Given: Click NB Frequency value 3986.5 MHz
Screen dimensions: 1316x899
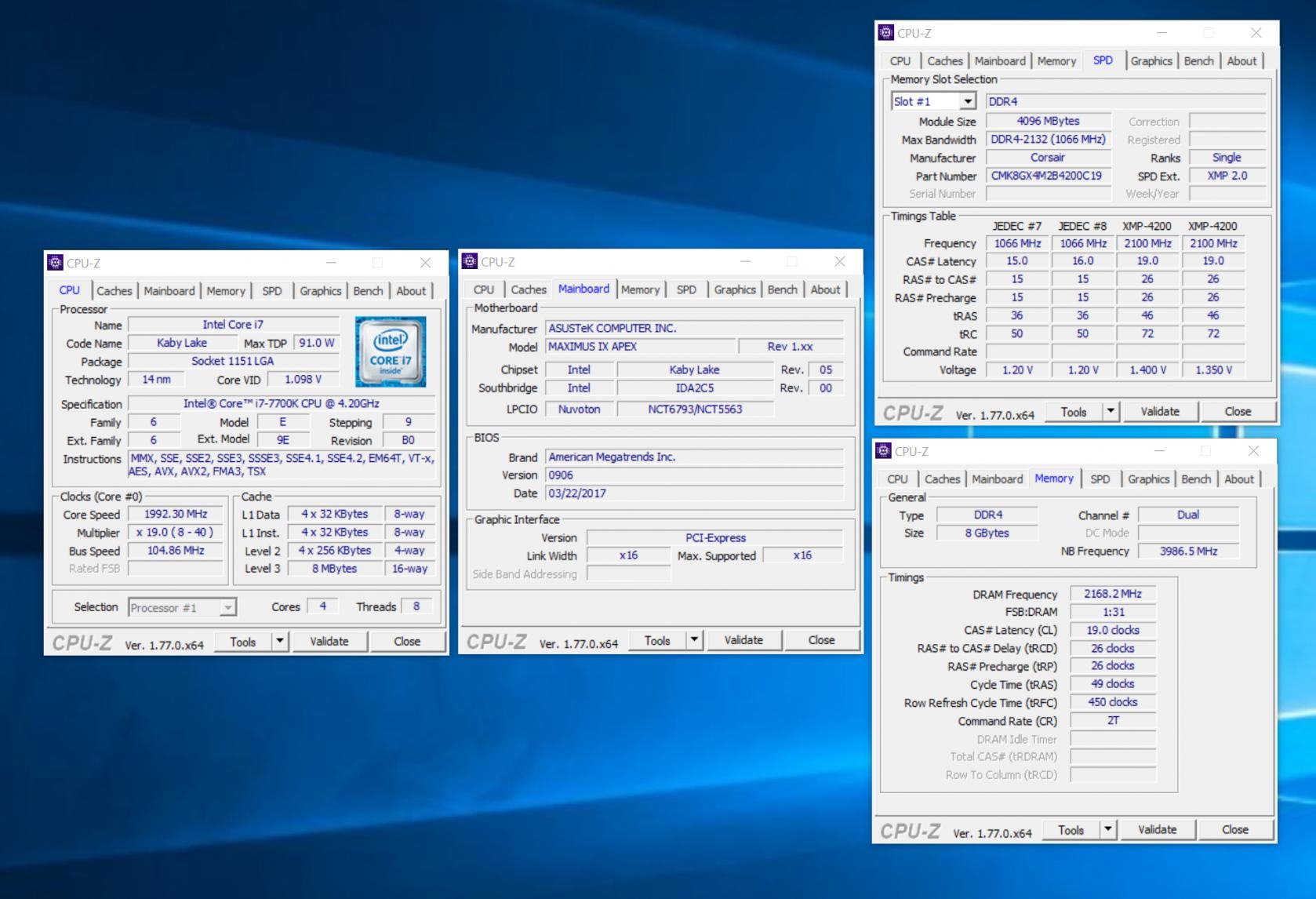Looking at the screenshot, I should 1189,551.
